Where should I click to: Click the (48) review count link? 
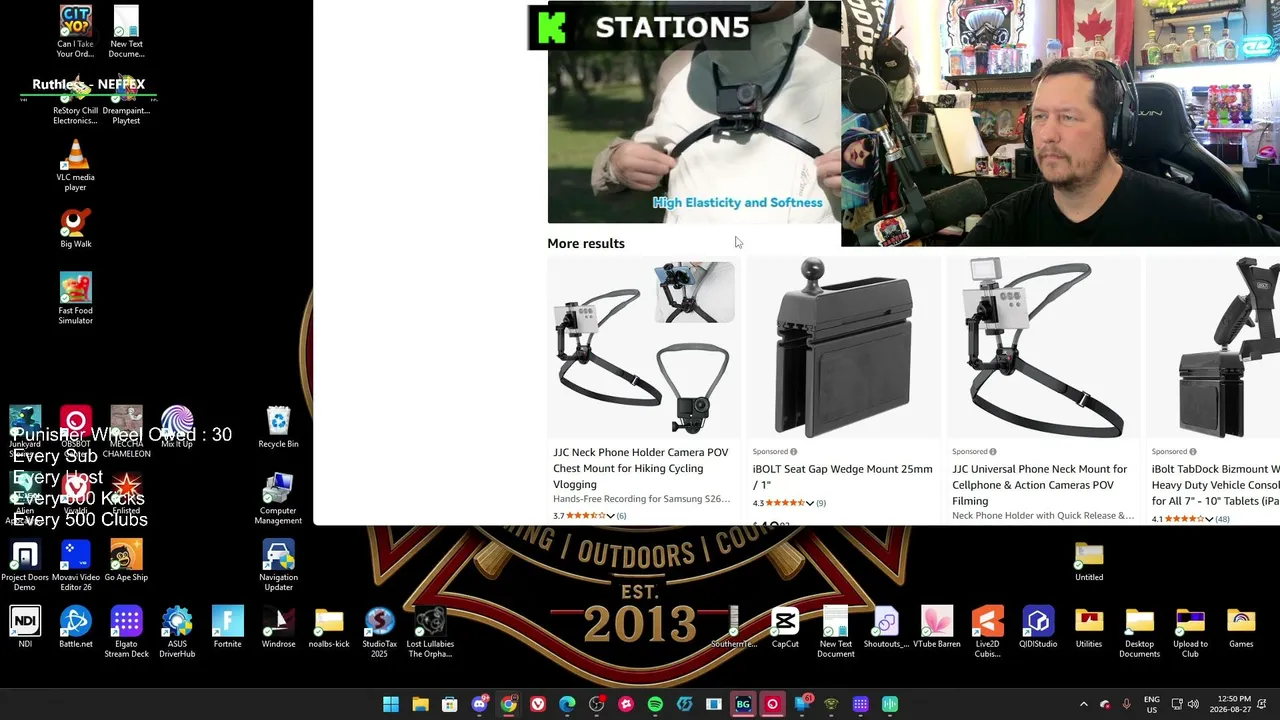[1222, 519]
